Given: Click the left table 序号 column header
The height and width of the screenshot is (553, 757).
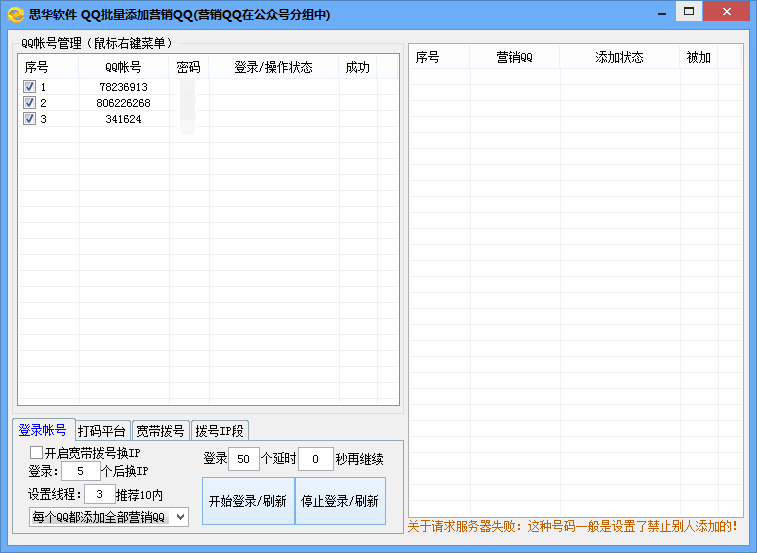Looking at the screenshot, I should [x=48, y=67].
